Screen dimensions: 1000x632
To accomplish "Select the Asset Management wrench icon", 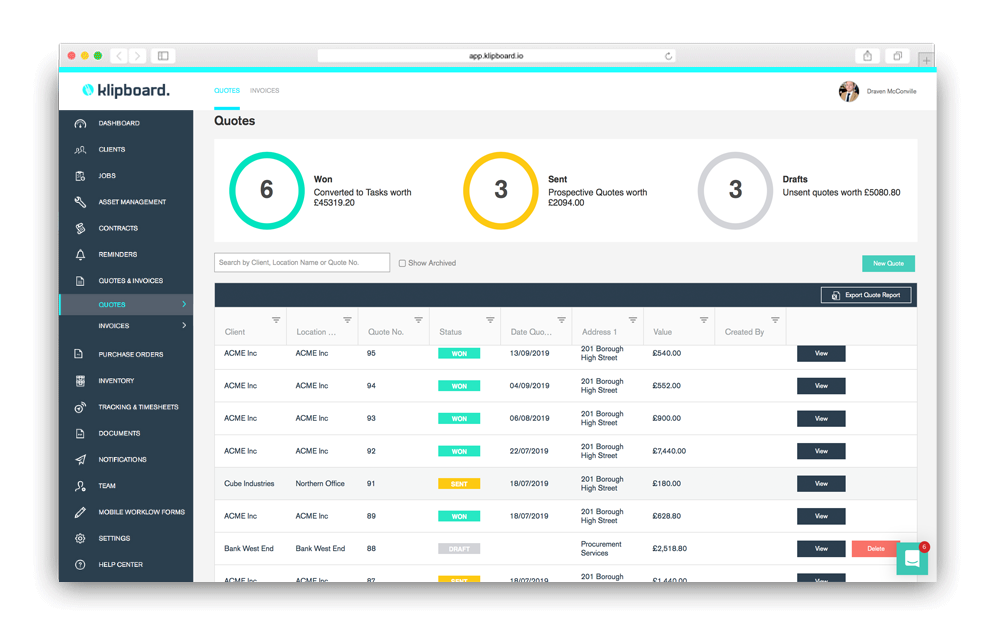I will (x=80, y=202).
